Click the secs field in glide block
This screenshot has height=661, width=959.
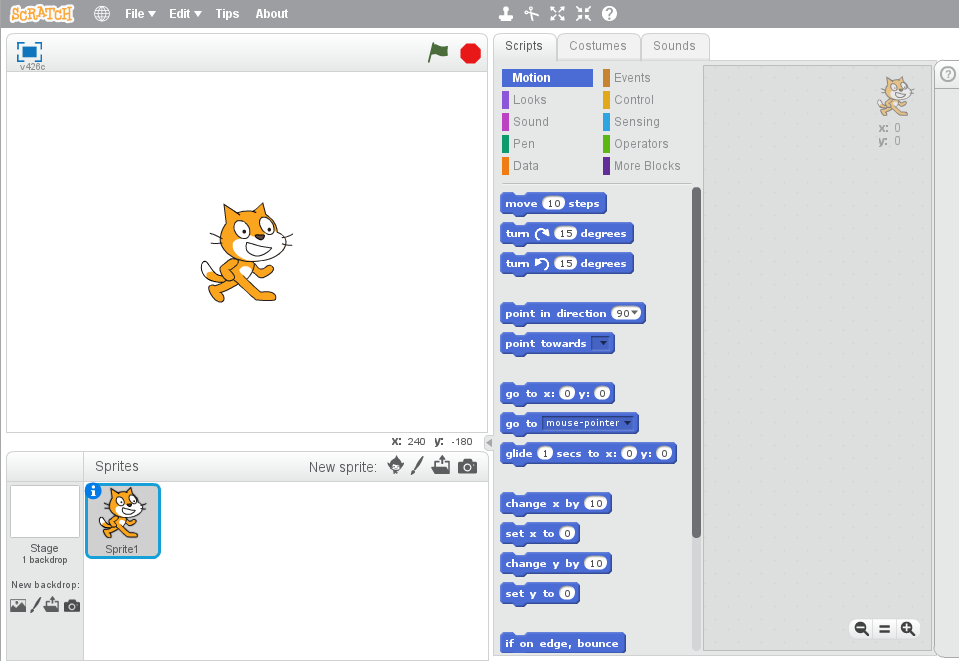coord(545,454)
